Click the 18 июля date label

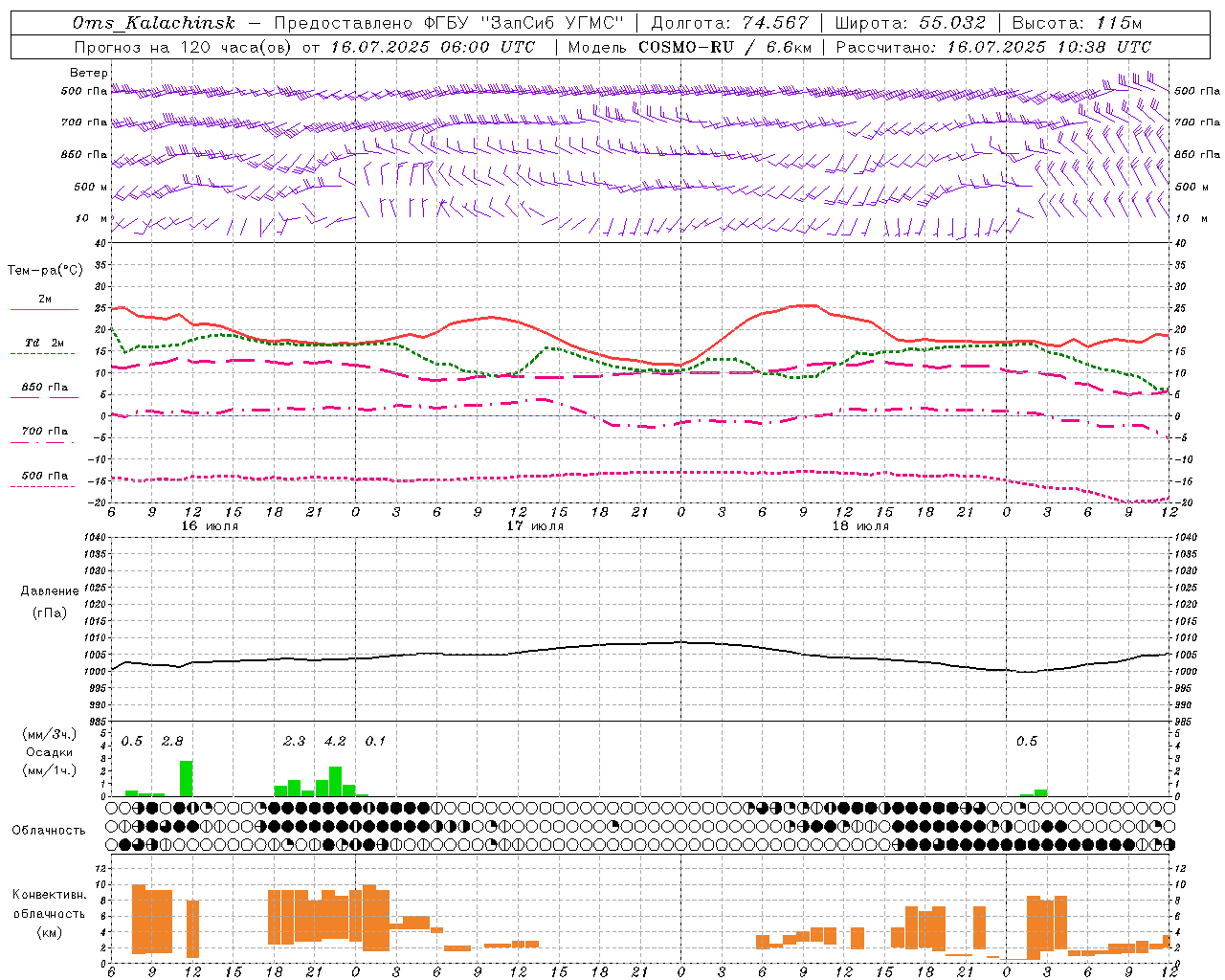point(860,525)
